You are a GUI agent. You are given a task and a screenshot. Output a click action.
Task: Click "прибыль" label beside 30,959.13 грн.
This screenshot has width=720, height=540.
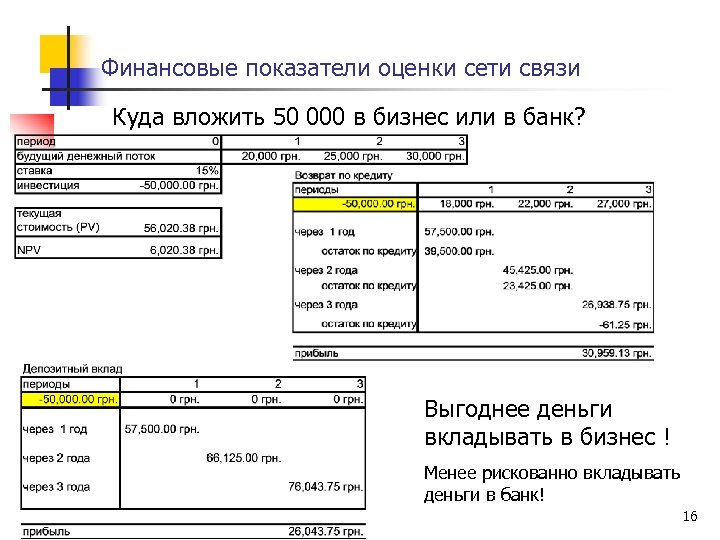316,354
